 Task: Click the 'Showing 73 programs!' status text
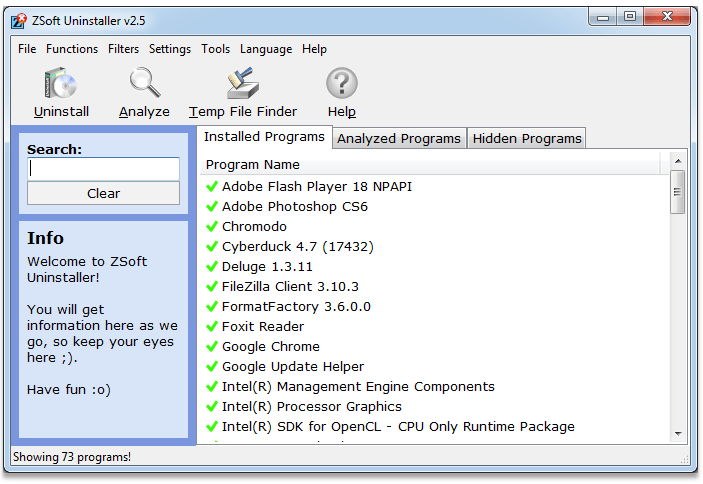pos(72,457)
